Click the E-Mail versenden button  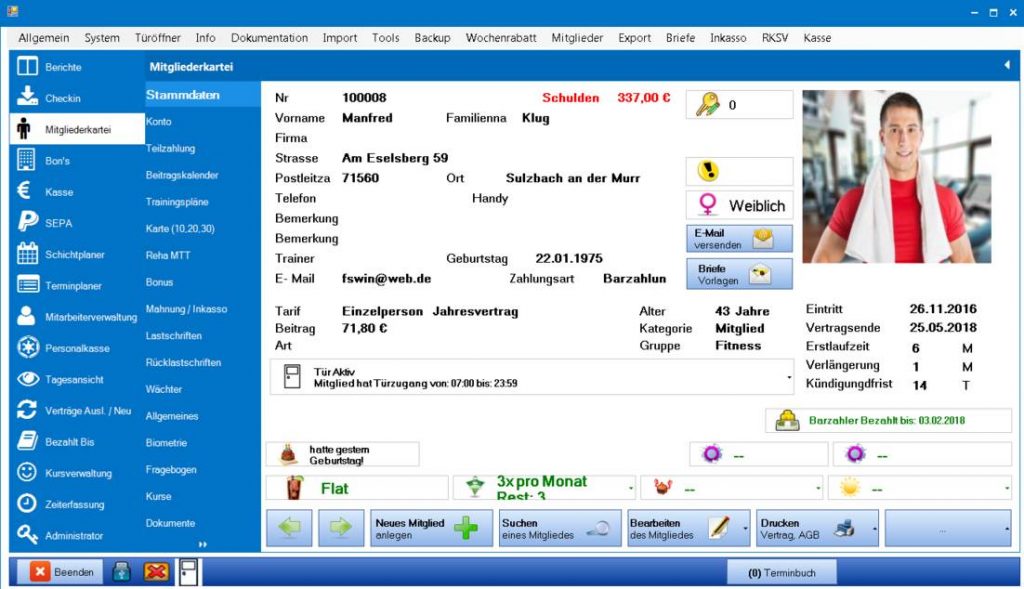739,238
